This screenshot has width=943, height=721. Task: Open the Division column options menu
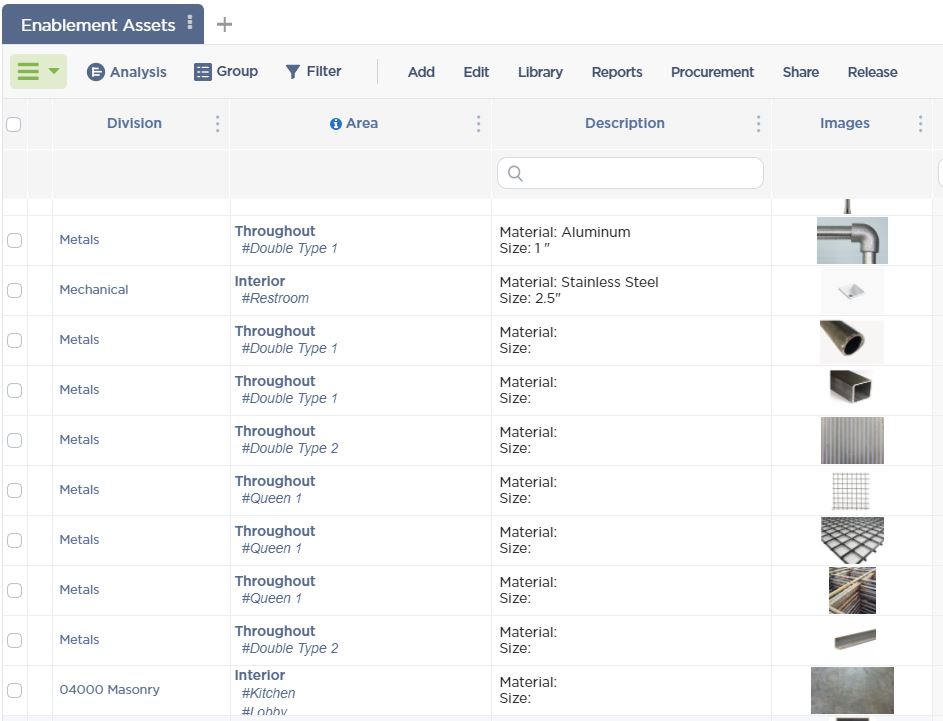tap(218, 124)
